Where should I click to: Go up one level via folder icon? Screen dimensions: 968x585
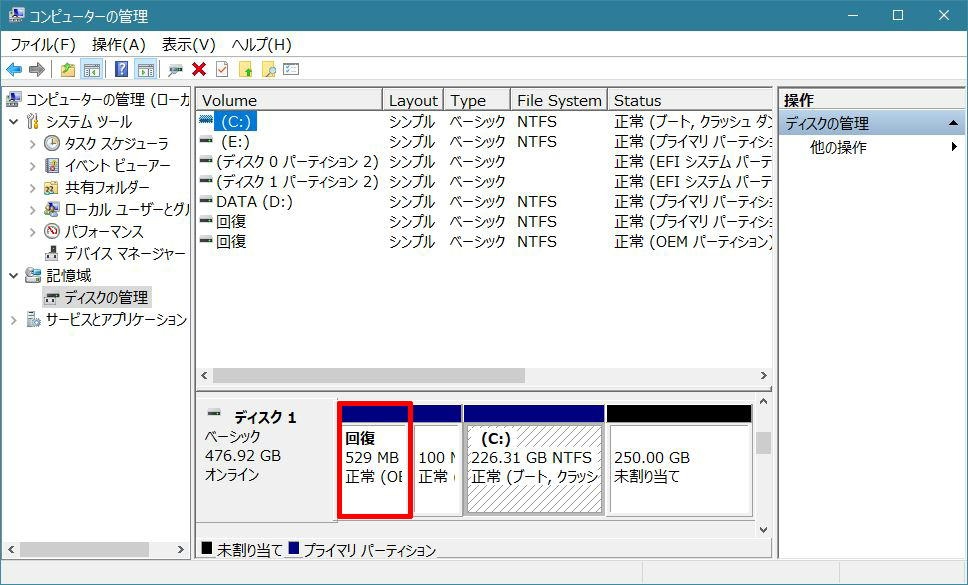(x=68, y=70)
